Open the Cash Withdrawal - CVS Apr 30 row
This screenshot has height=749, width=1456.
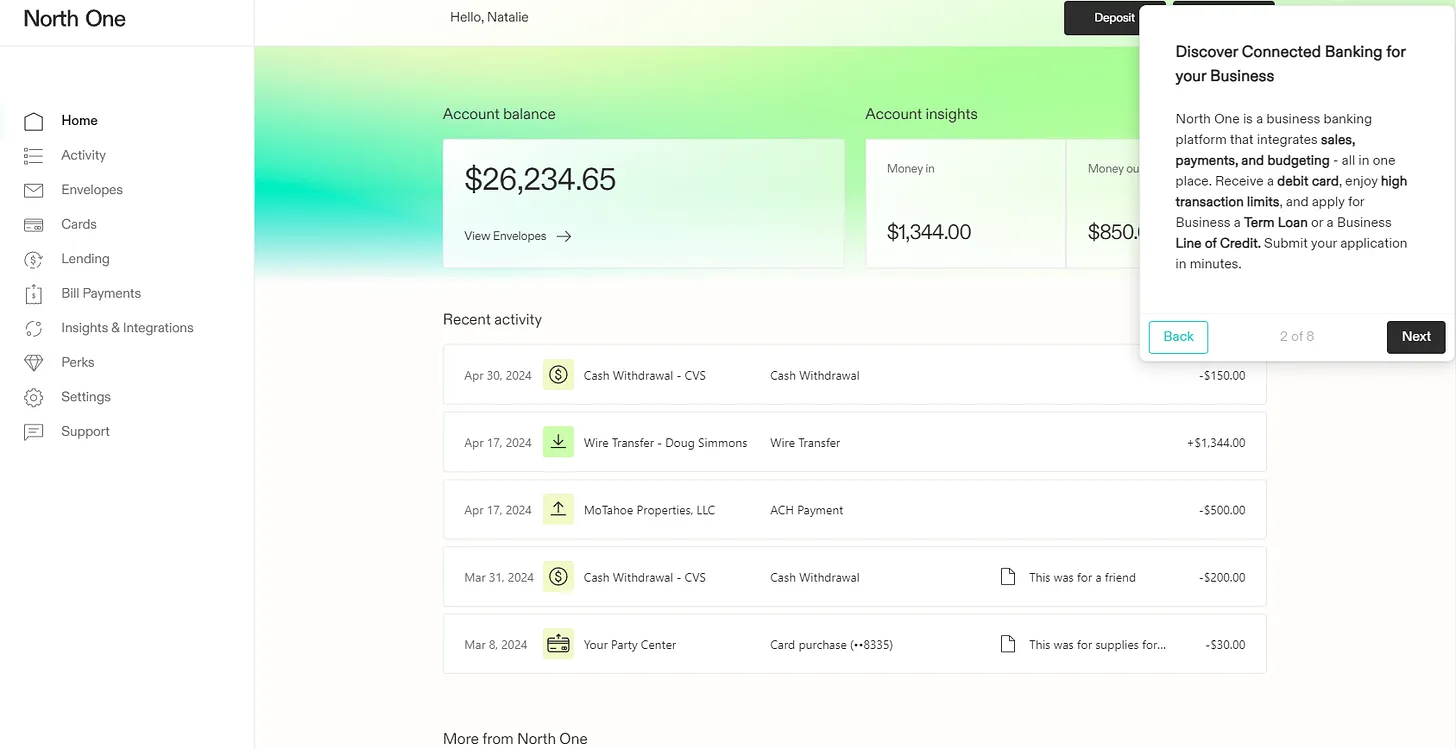click(854, 375)
